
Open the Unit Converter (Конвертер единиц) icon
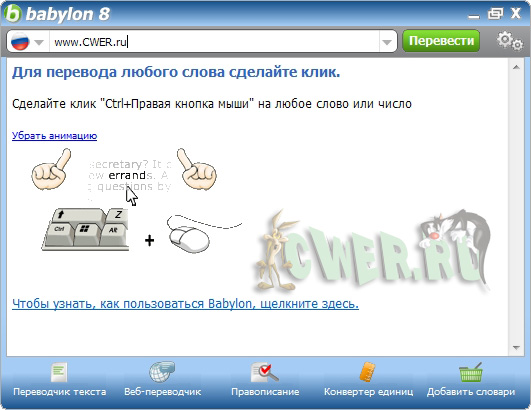pos(368,372)
